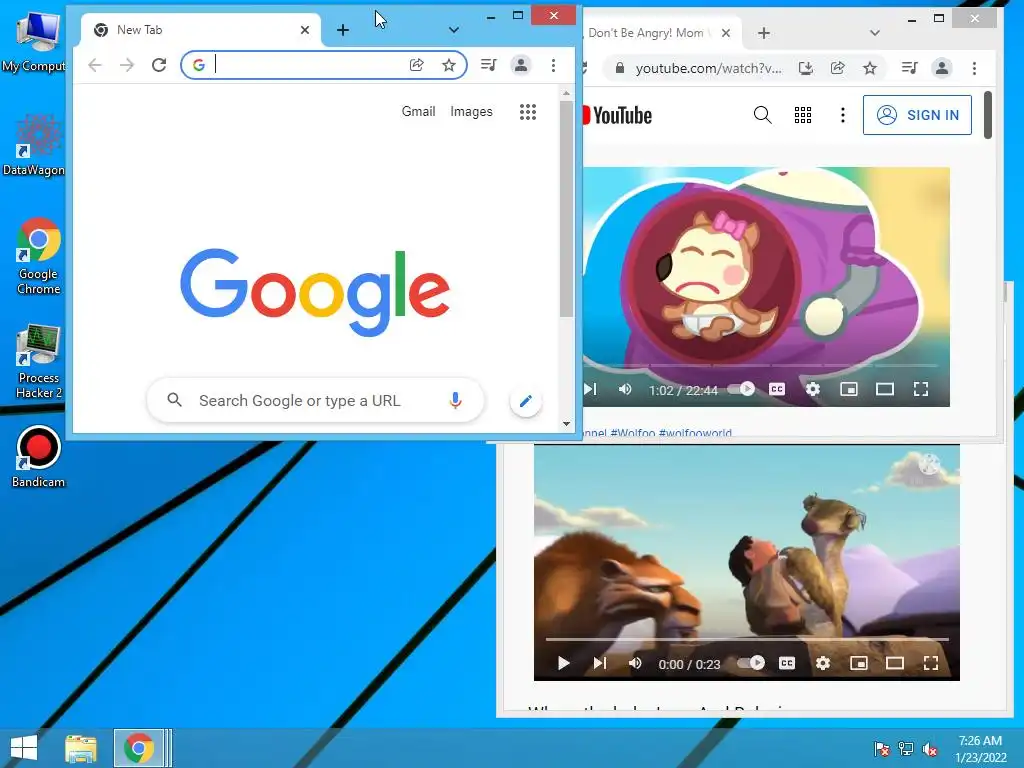Click forward arrow in New Tab window

[127, 65]
